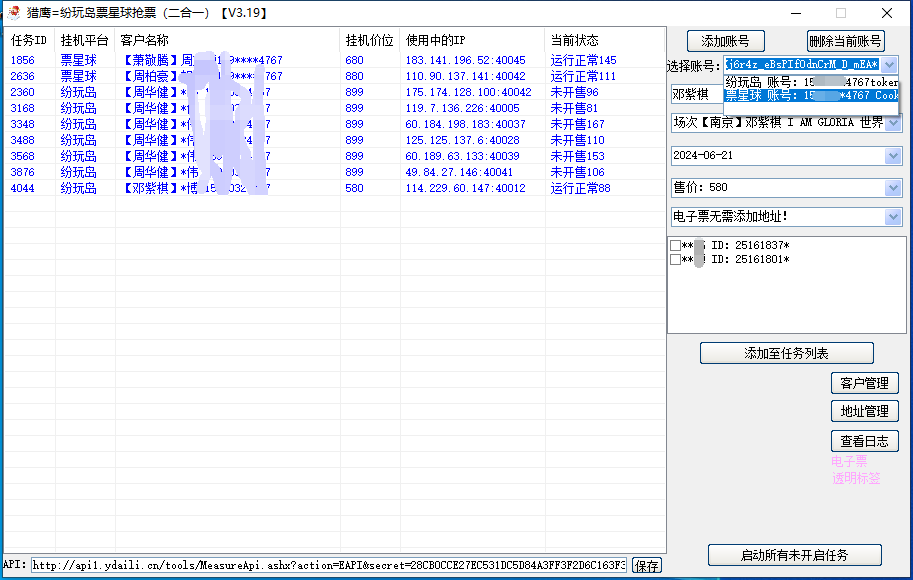Viewport: 913px width, 580px height.
Task: Sort by 挂机平台 column header
Action: [84, 40]
